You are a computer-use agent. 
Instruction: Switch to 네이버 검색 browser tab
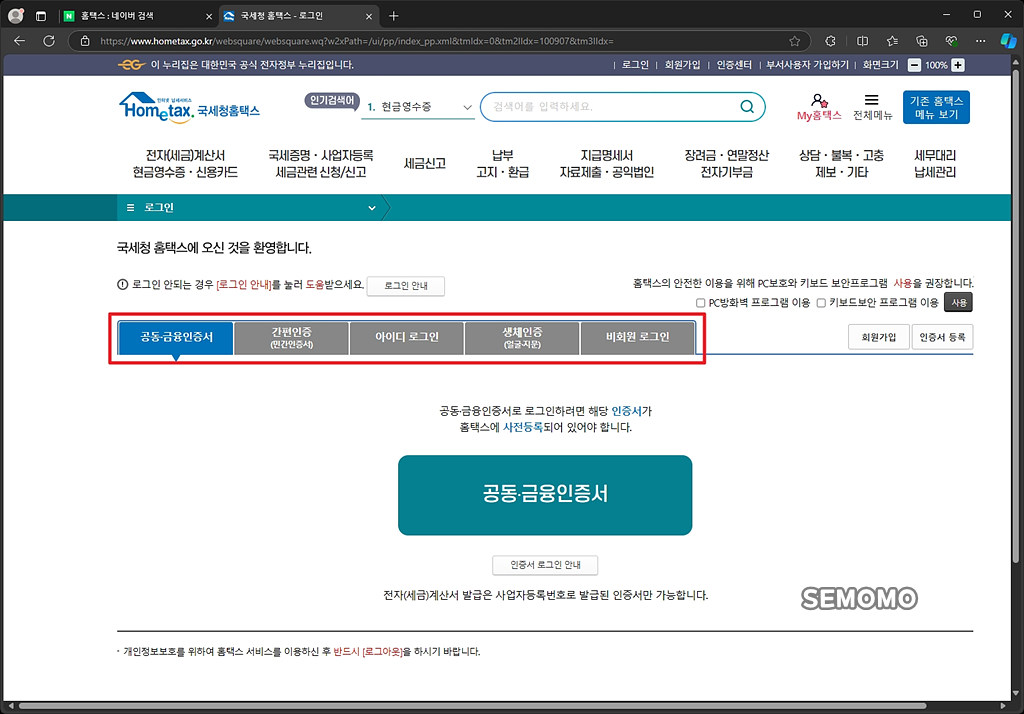137,16
